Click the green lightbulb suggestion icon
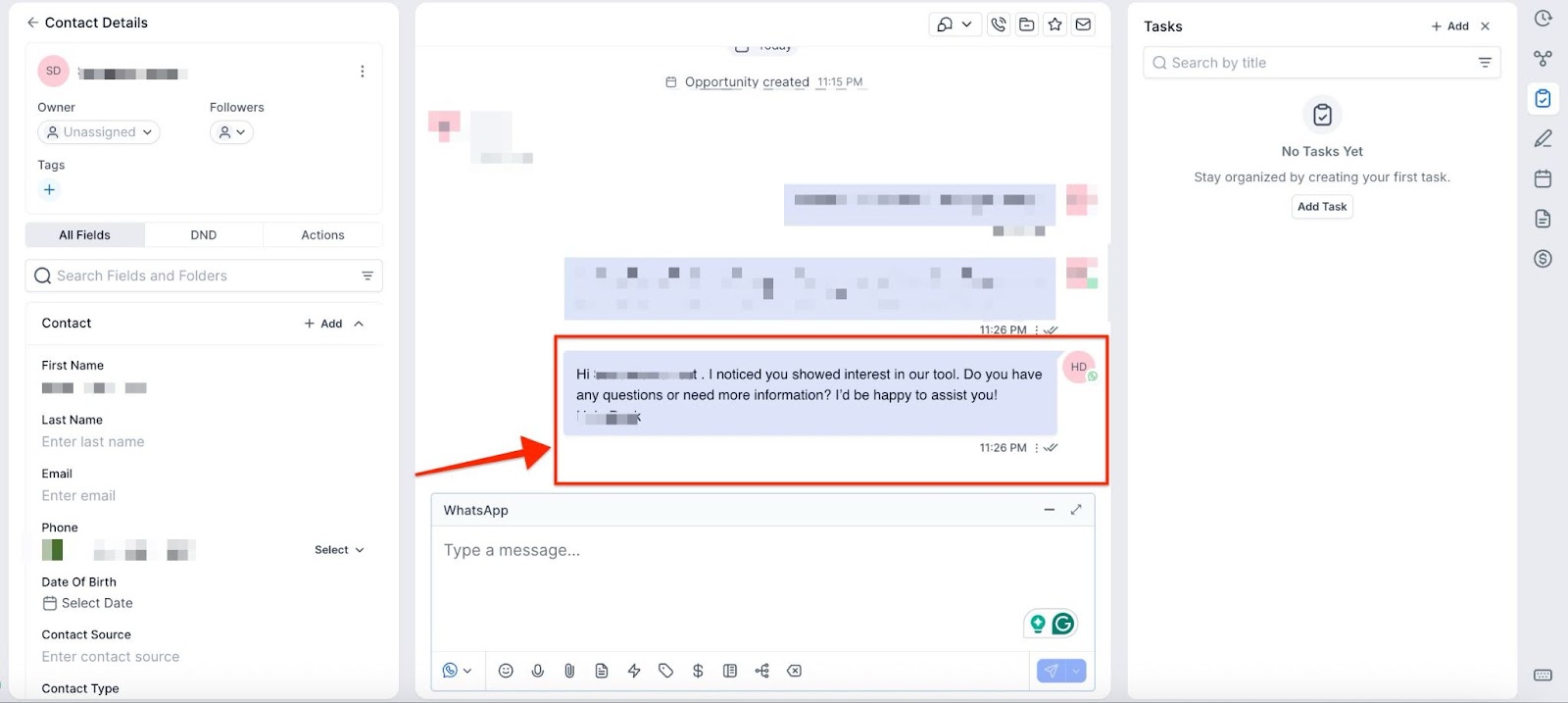Image resolution: width=1568 pixels, height=703 pixels. [1038, 624]
